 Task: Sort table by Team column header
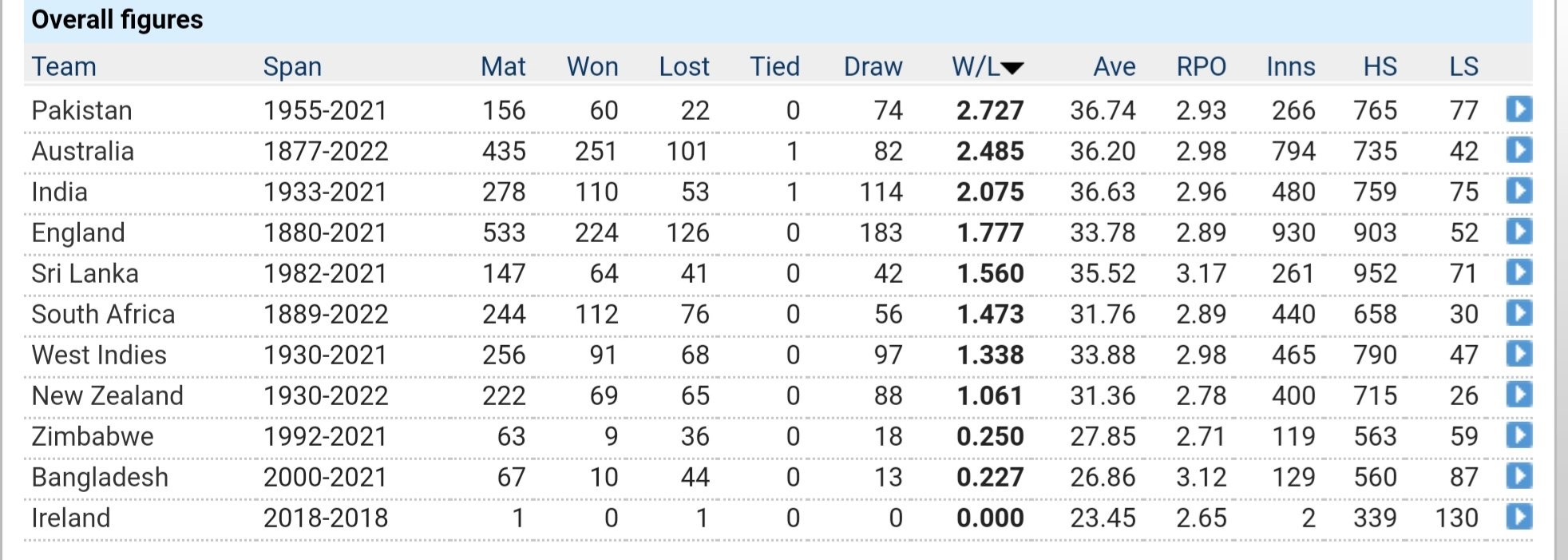(x=64, y=66)
